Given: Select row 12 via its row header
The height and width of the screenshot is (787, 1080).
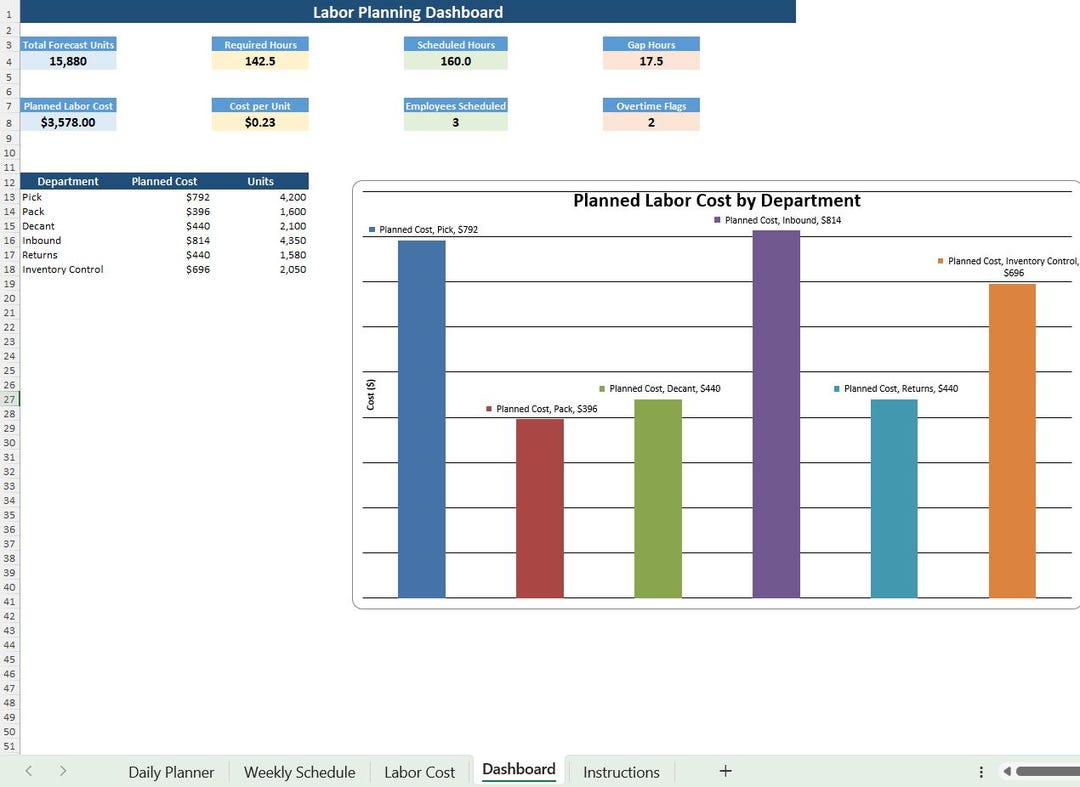Looking at the screenshot, I should click(x=10, y=182).
